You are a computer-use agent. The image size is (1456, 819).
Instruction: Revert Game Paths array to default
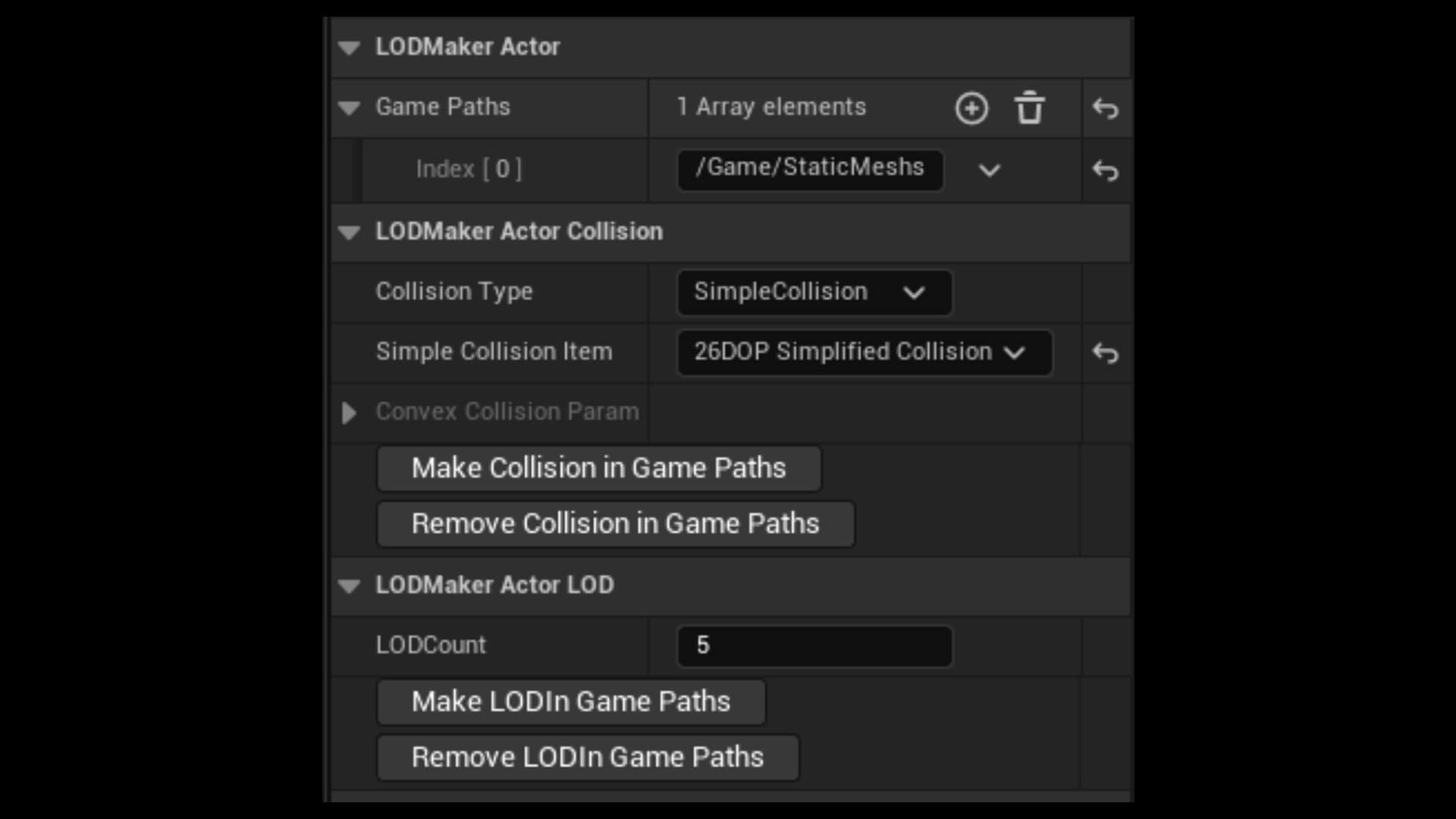click(x=1105, y=108)
